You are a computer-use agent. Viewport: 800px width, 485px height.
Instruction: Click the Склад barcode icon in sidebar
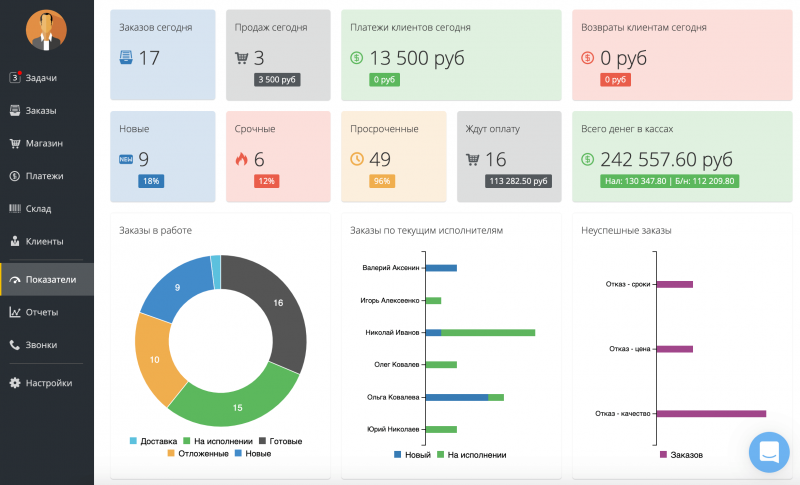[x=15, y=209]
